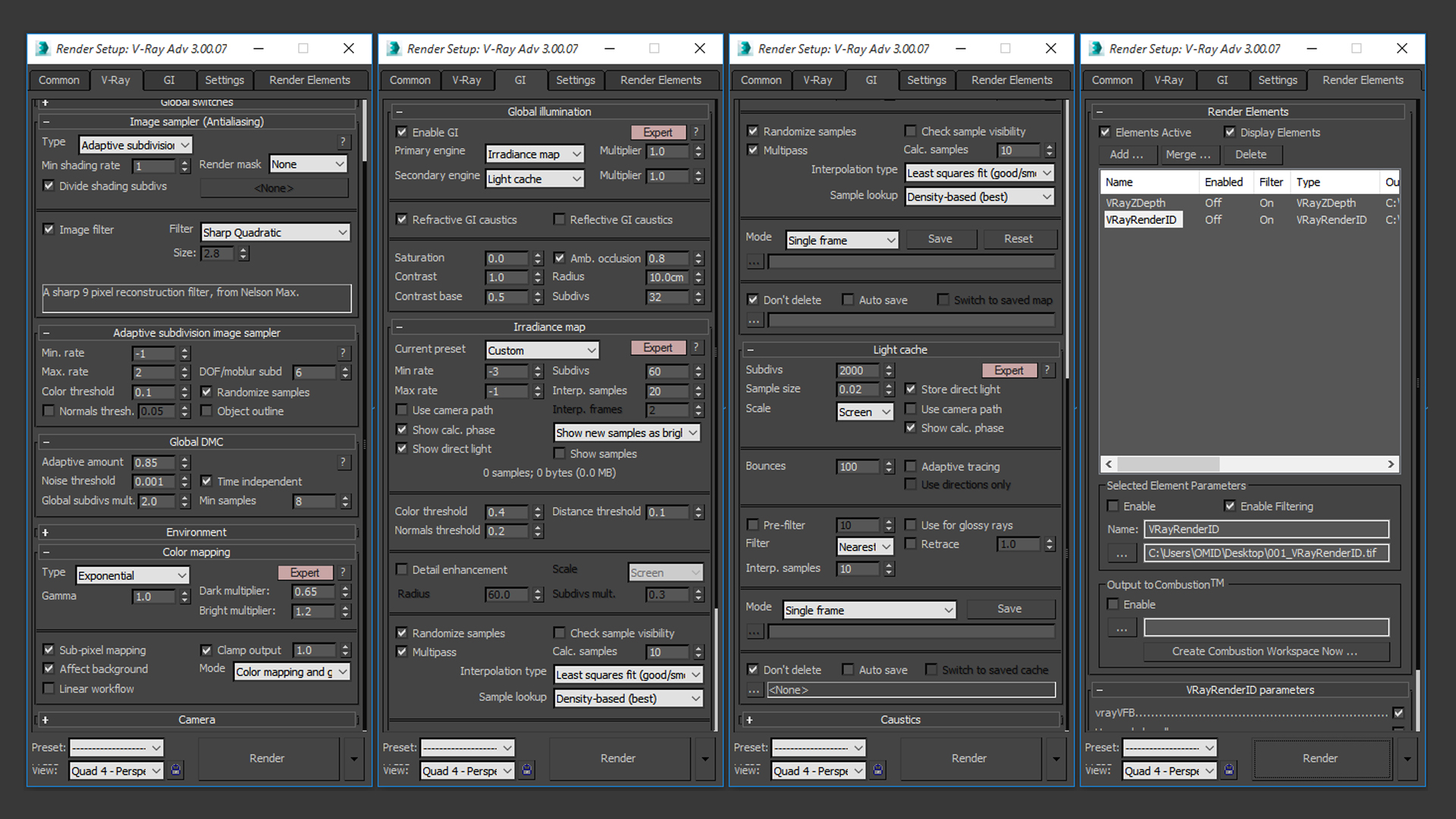Open Render button arrow in Light cache window
Screen dimensions: 1456x819
pos(1056,758)
